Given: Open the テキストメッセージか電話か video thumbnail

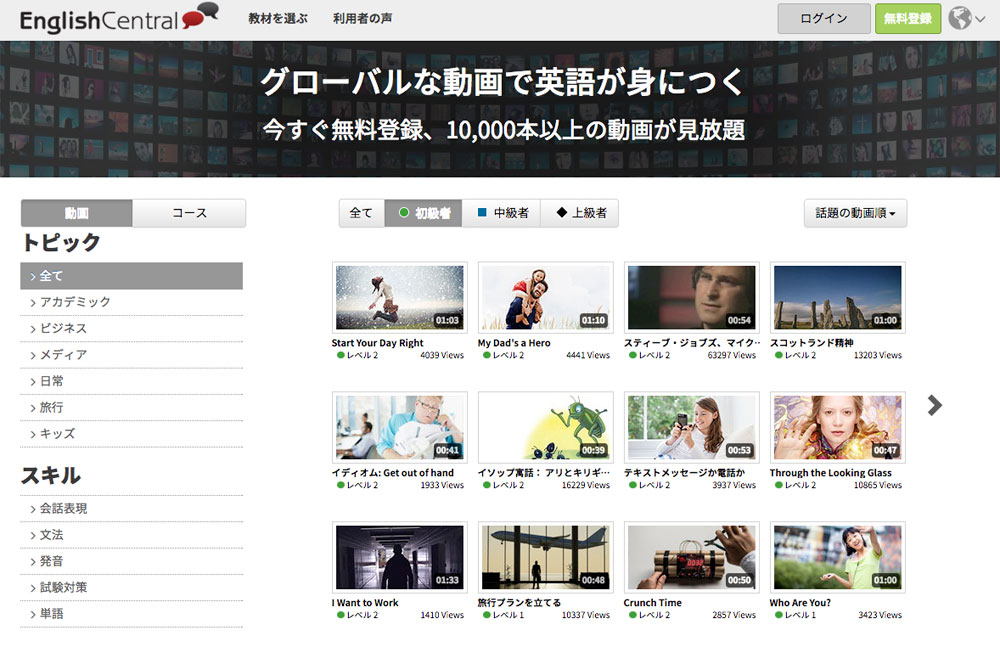Looking at the screenshot, I should pos(692,427).
